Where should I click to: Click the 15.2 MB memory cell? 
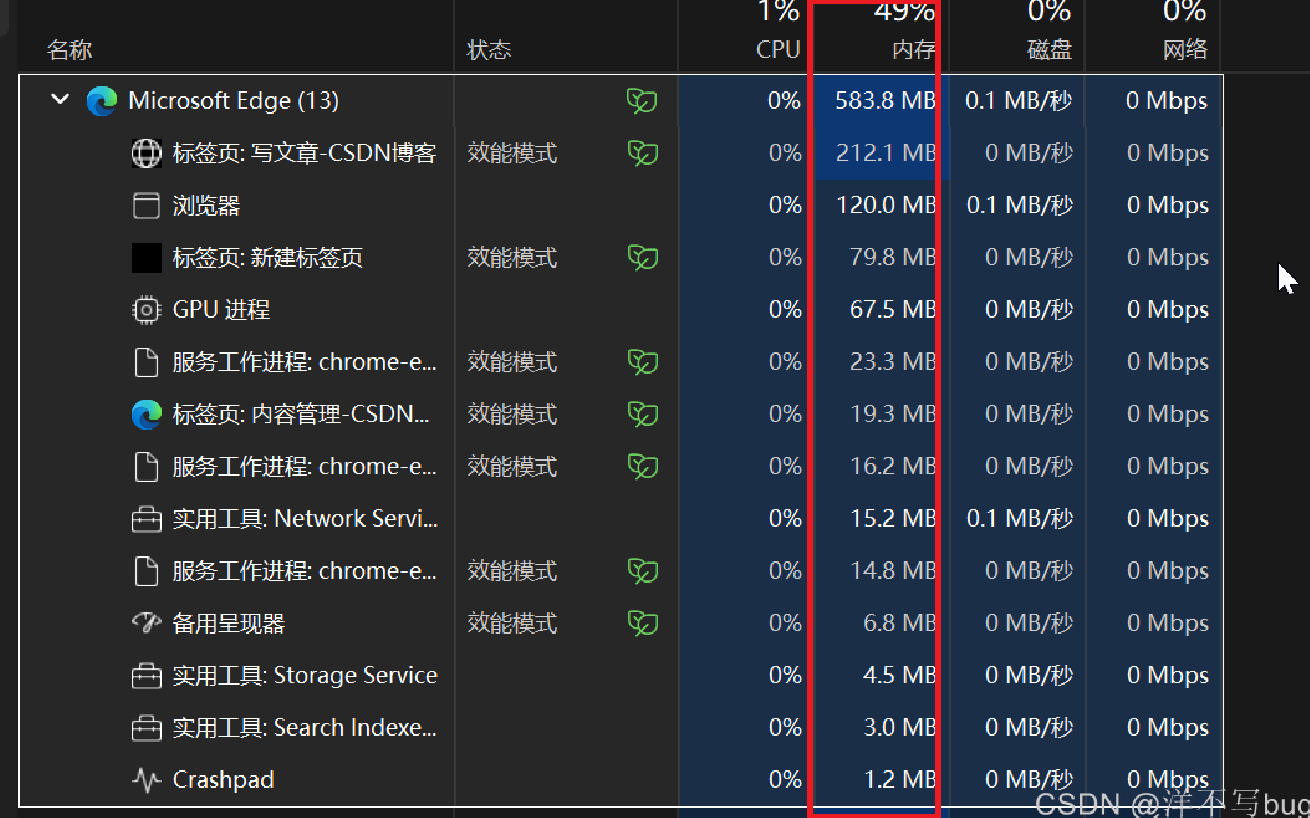coord(892,519)
